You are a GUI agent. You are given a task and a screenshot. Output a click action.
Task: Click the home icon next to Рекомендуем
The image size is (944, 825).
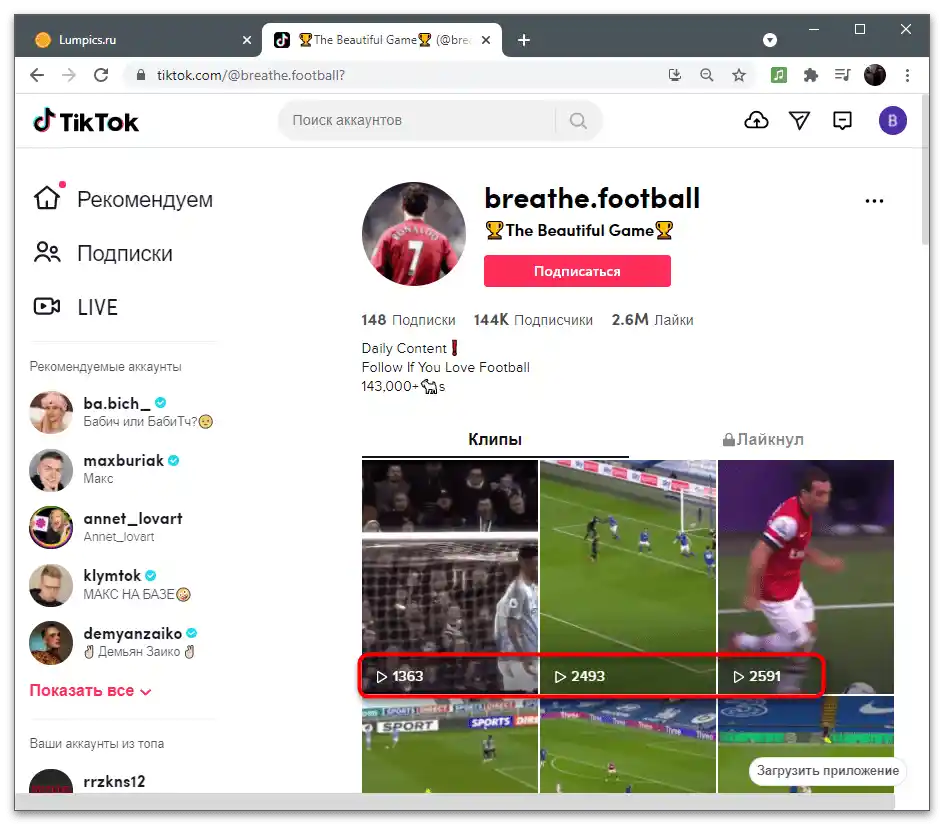(47, 198)
